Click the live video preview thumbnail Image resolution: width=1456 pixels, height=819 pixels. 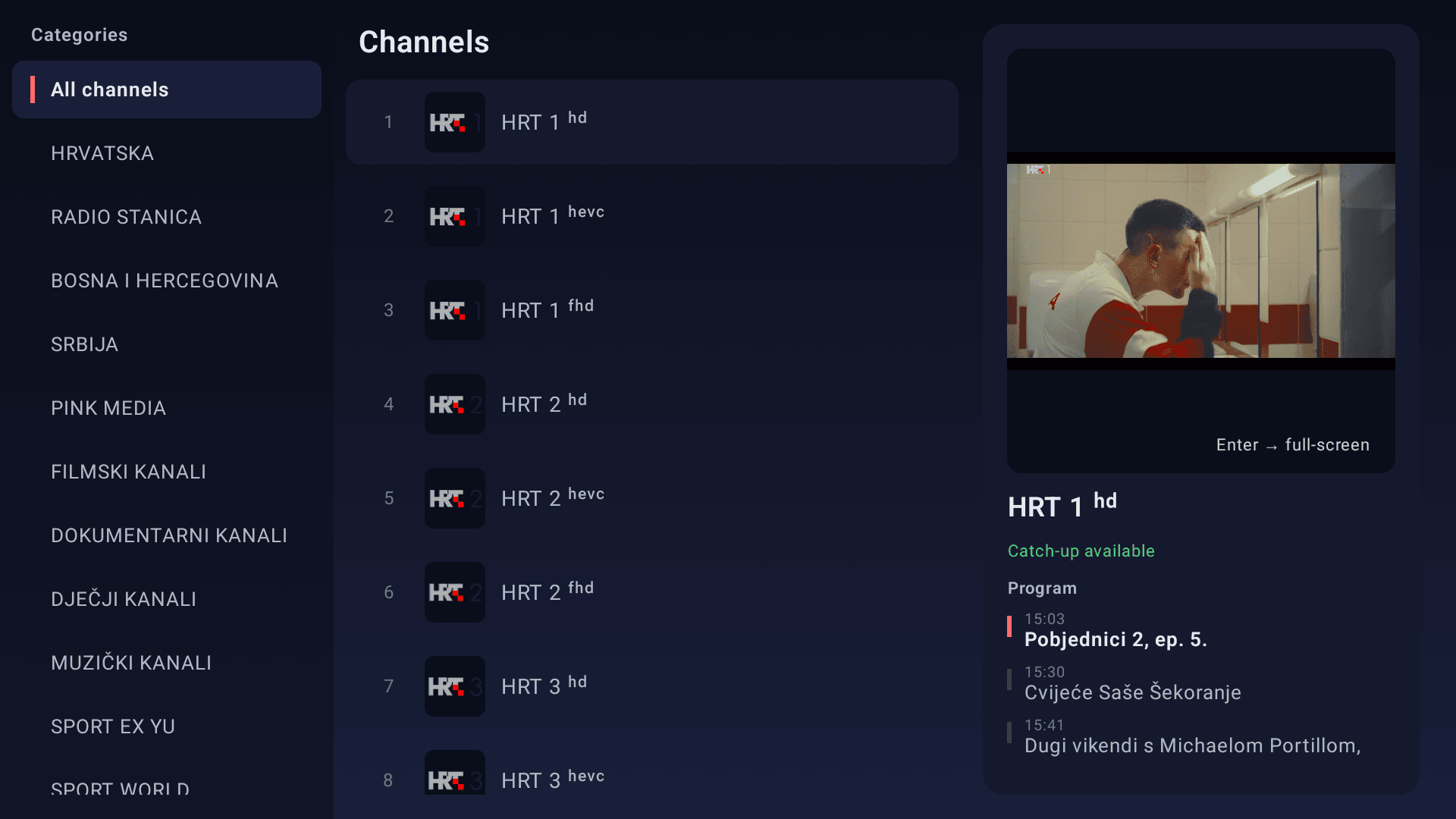coord(1201,261)
